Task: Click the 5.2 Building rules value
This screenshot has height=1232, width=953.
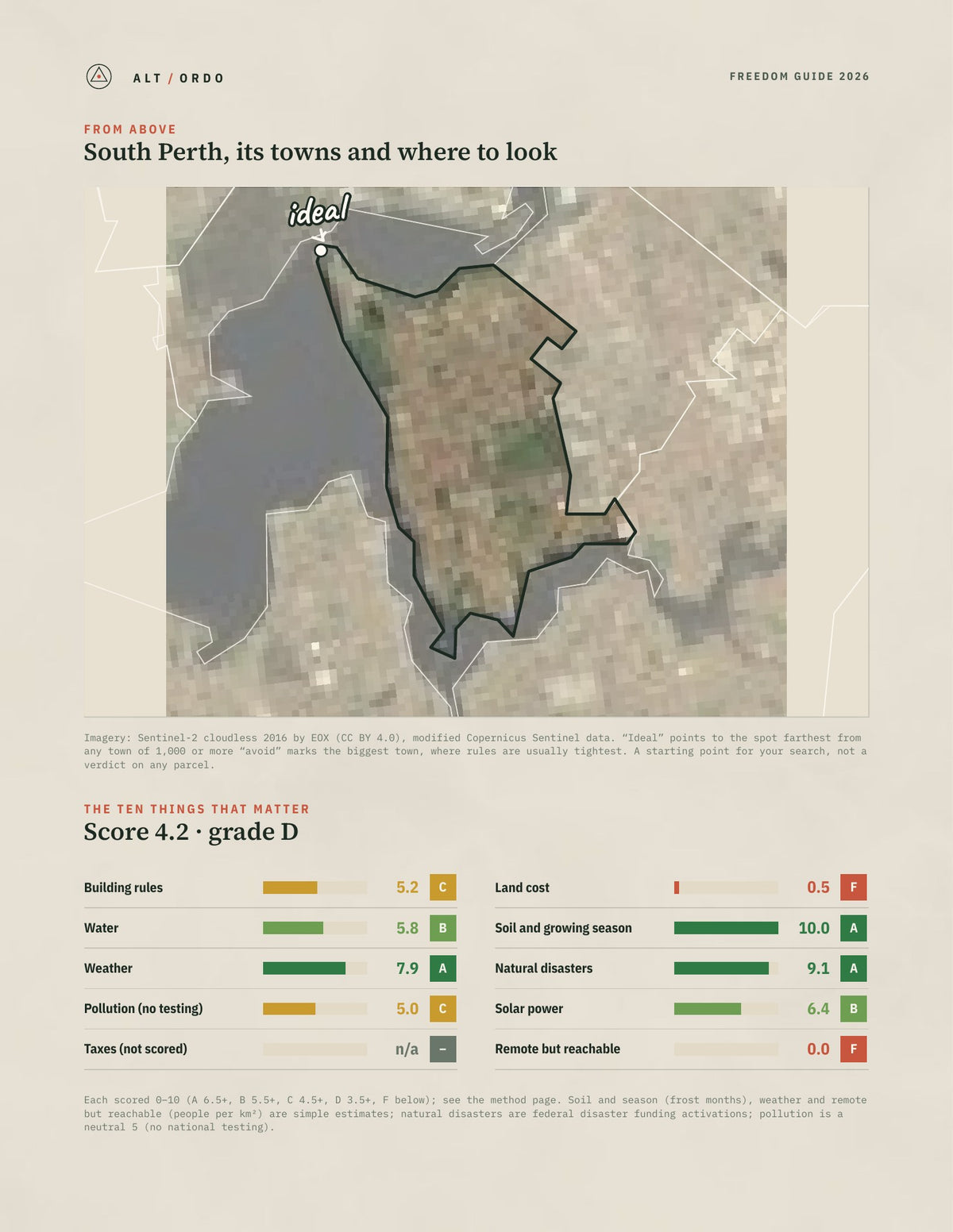Action: pyautogui.click(x=407, y=887)
